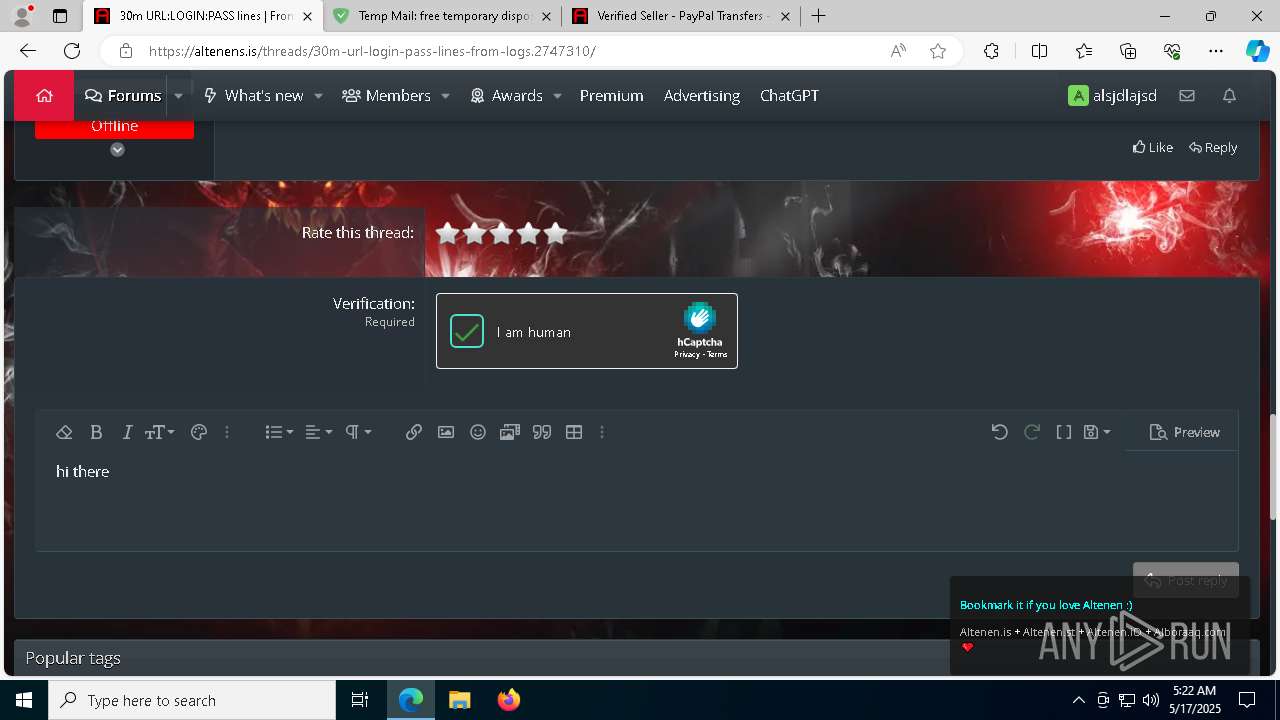This screenshot has width=1280, height=720.
Task: Switch to the Temp Mail tab
Action: coord(443,16)
